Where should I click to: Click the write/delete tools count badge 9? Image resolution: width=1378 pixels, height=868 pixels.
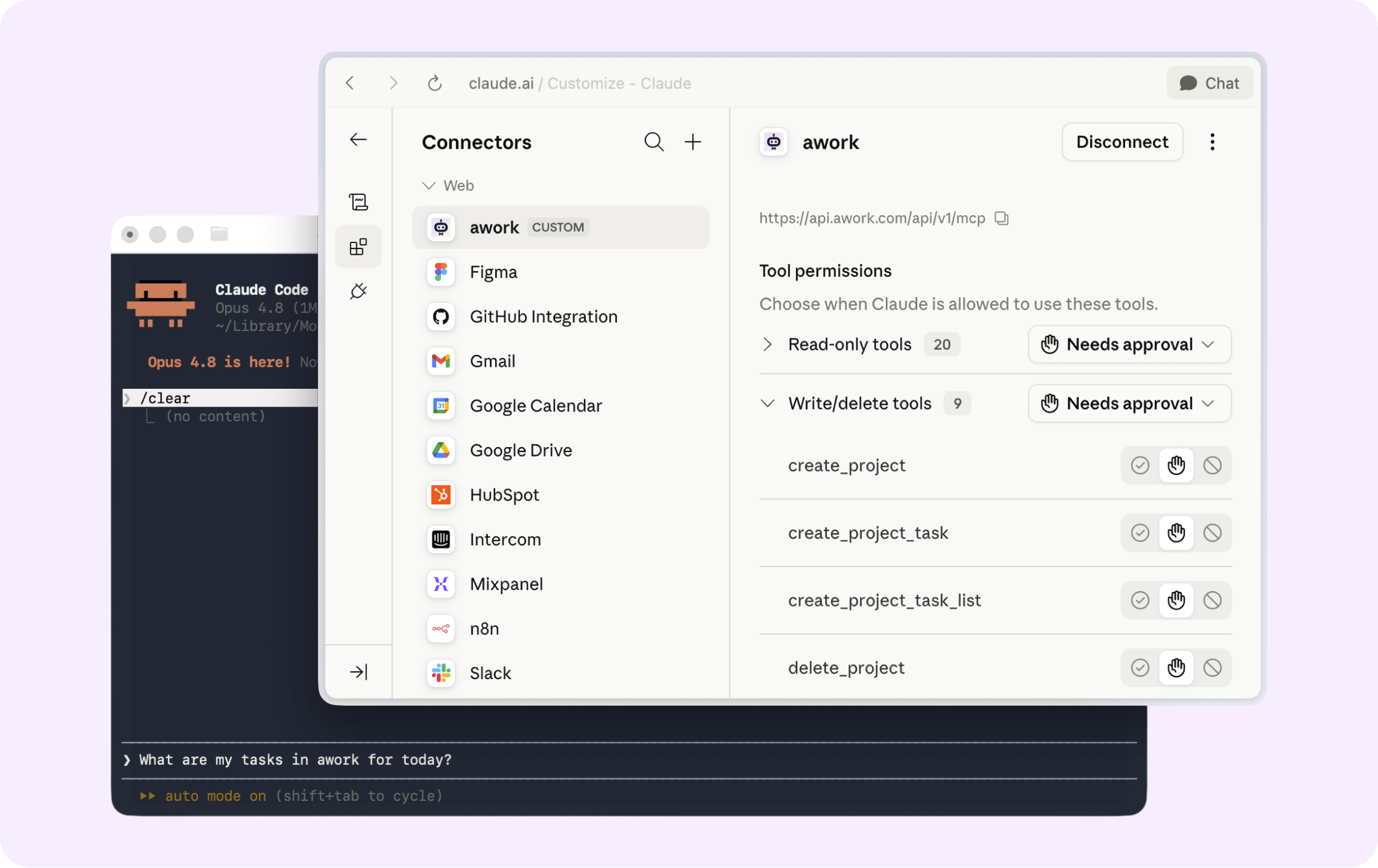pos(957,404)
